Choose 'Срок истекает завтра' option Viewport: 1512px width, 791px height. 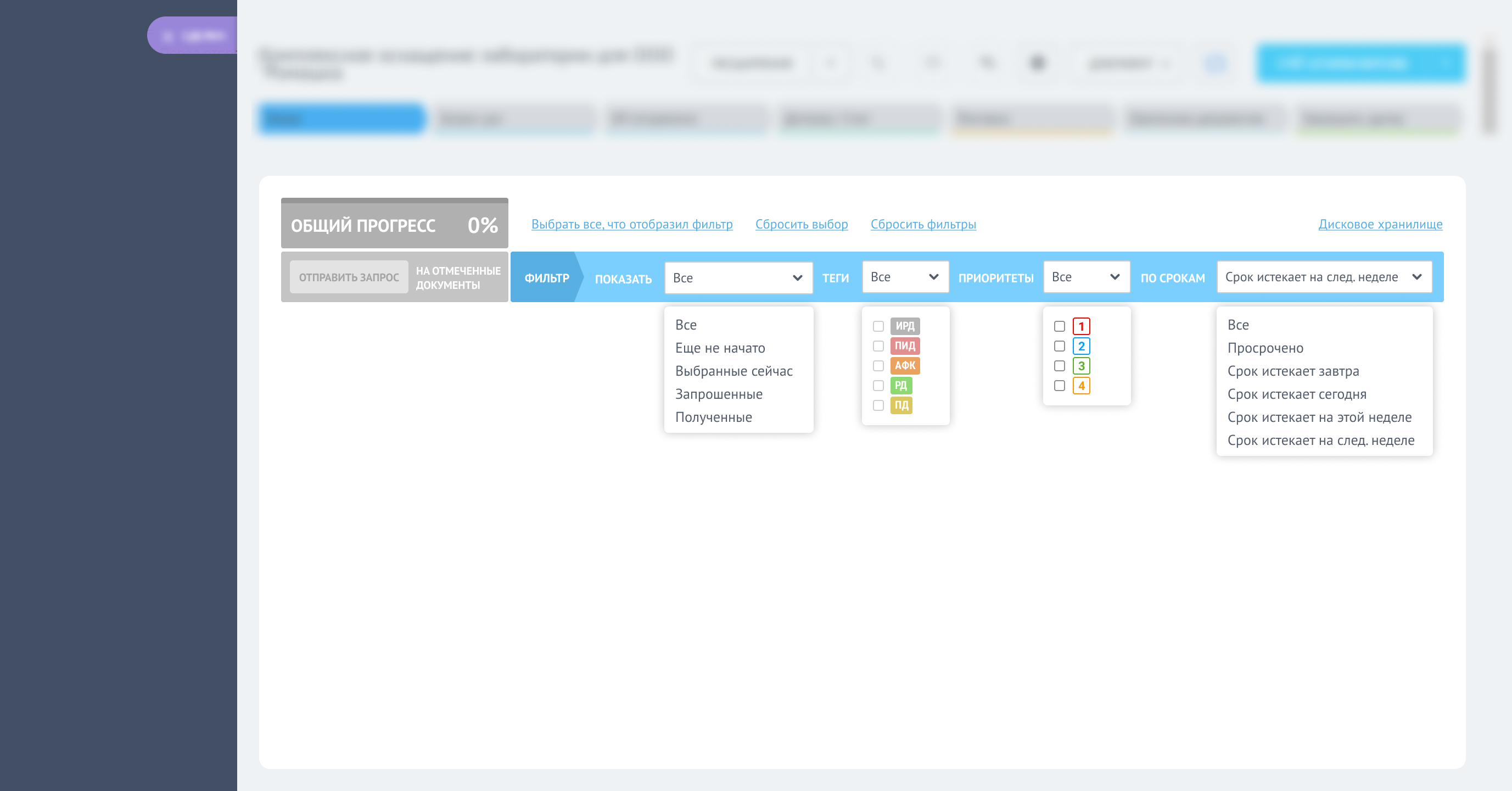coord(1292,371)
